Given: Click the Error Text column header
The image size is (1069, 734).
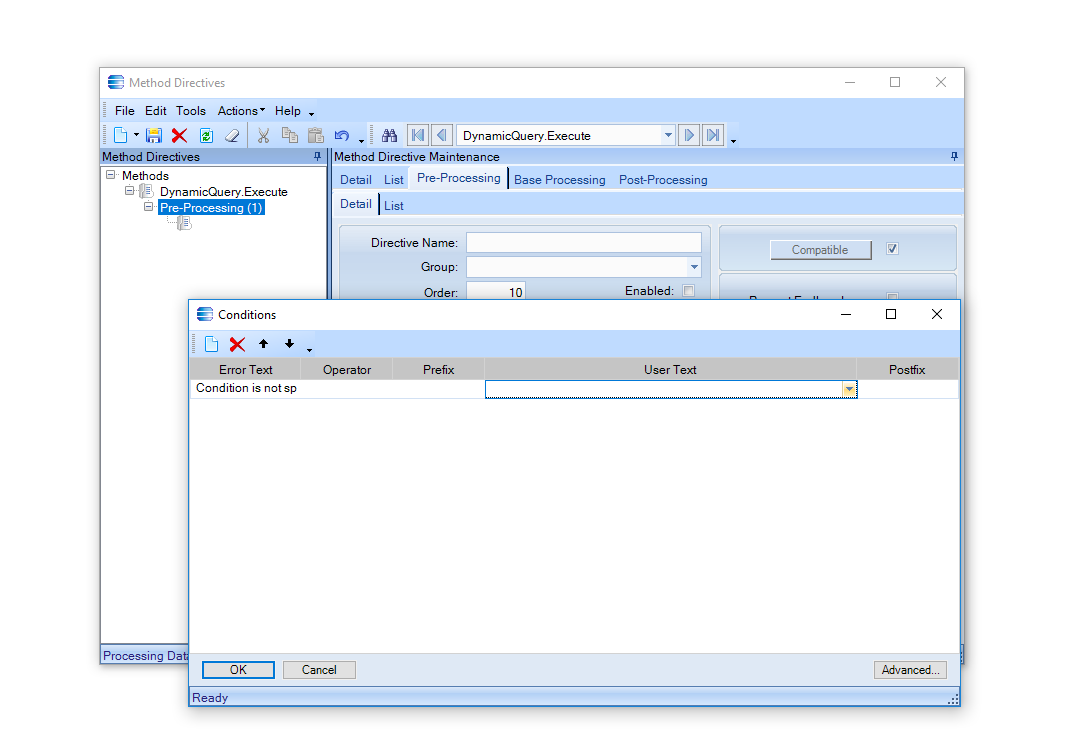Looking at the screenshot, I should (245, 369).
